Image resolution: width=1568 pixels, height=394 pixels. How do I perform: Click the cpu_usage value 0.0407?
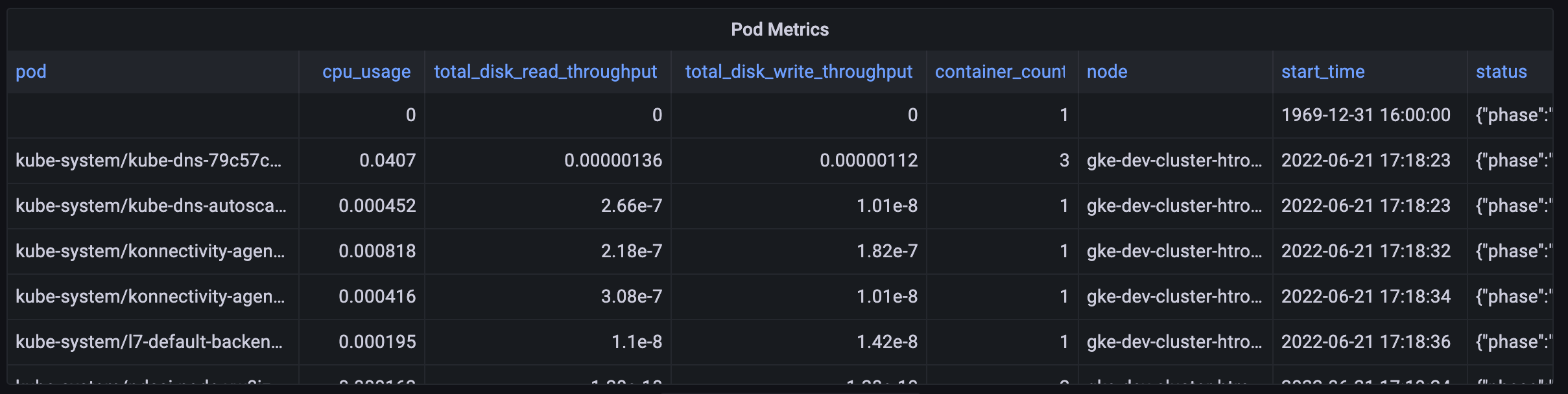(387, 160)
